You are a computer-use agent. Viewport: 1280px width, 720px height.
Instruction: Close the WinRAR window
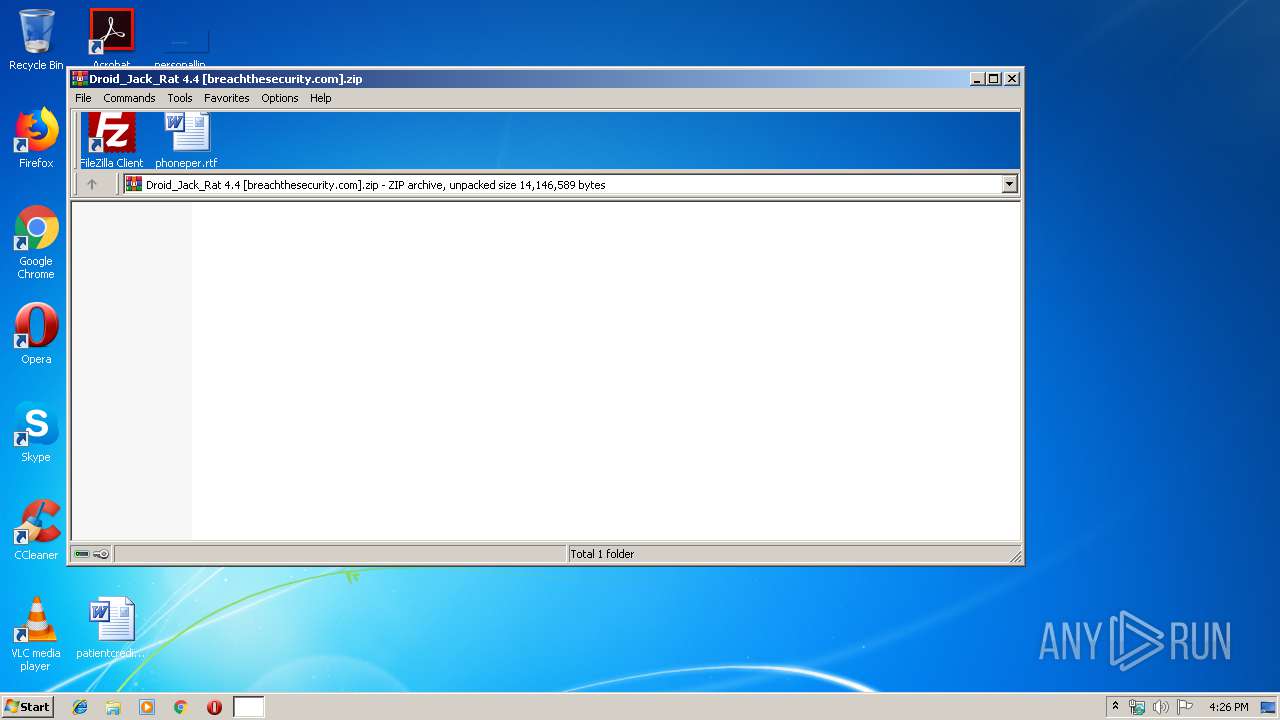coord(1012,78)
